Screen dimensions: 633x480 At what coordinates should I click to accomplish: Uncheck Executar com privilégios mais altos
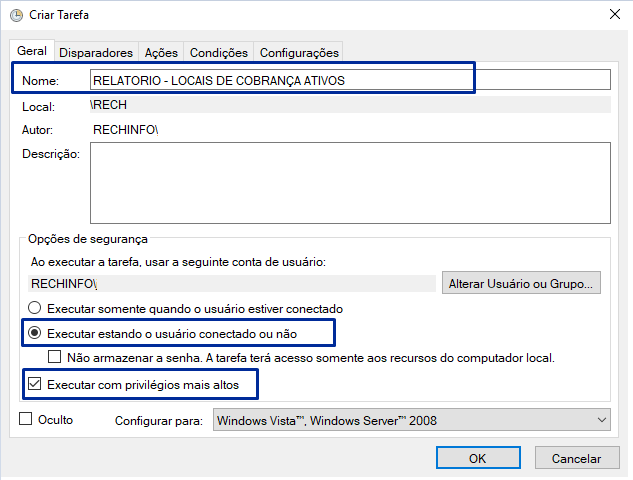pyautogui.click(x=34, y=382)
